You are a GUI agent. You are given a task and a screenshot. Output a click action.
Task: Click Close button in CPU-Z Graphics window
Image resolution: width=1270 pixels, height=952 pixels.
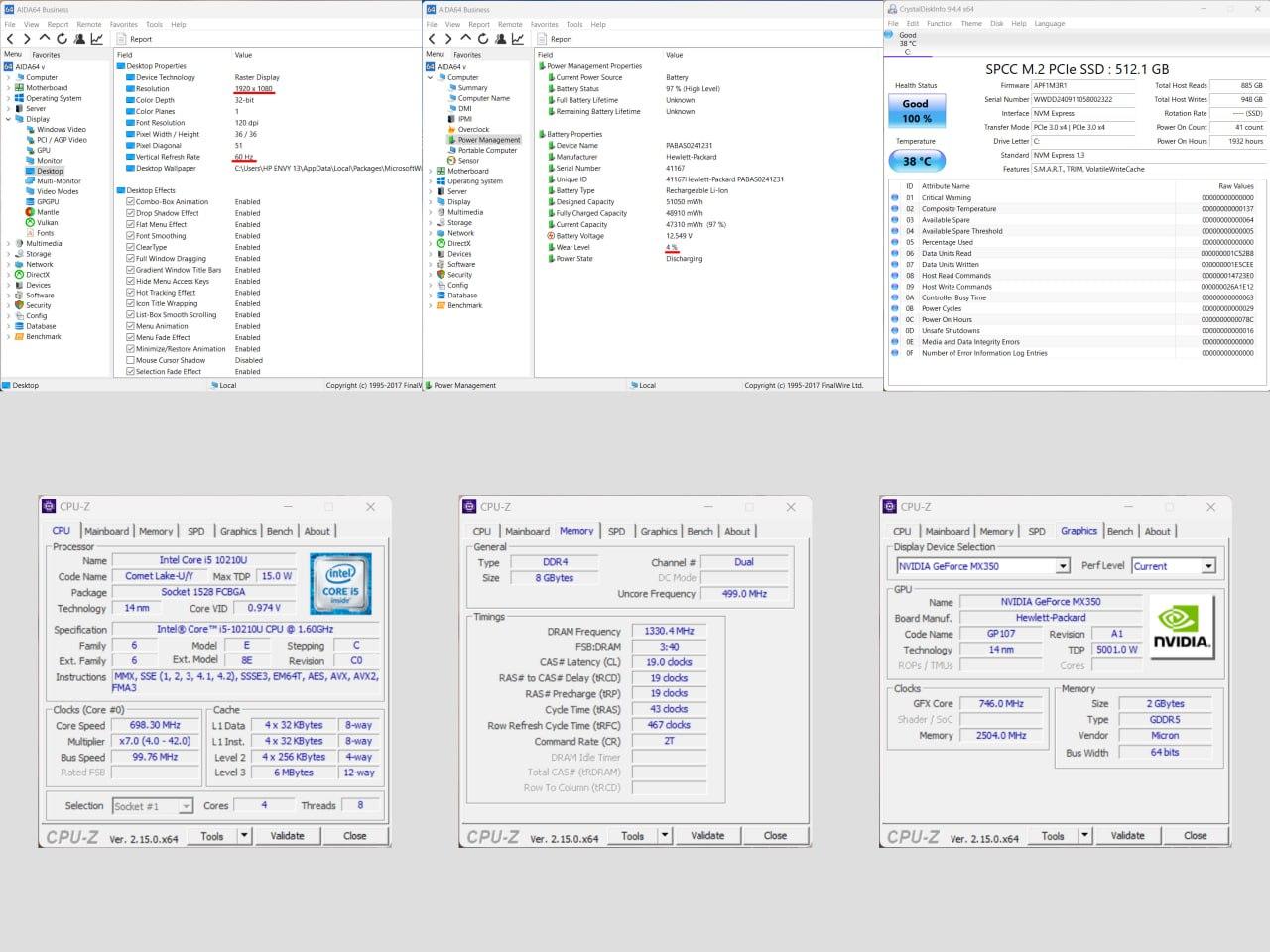point(1196,835)
